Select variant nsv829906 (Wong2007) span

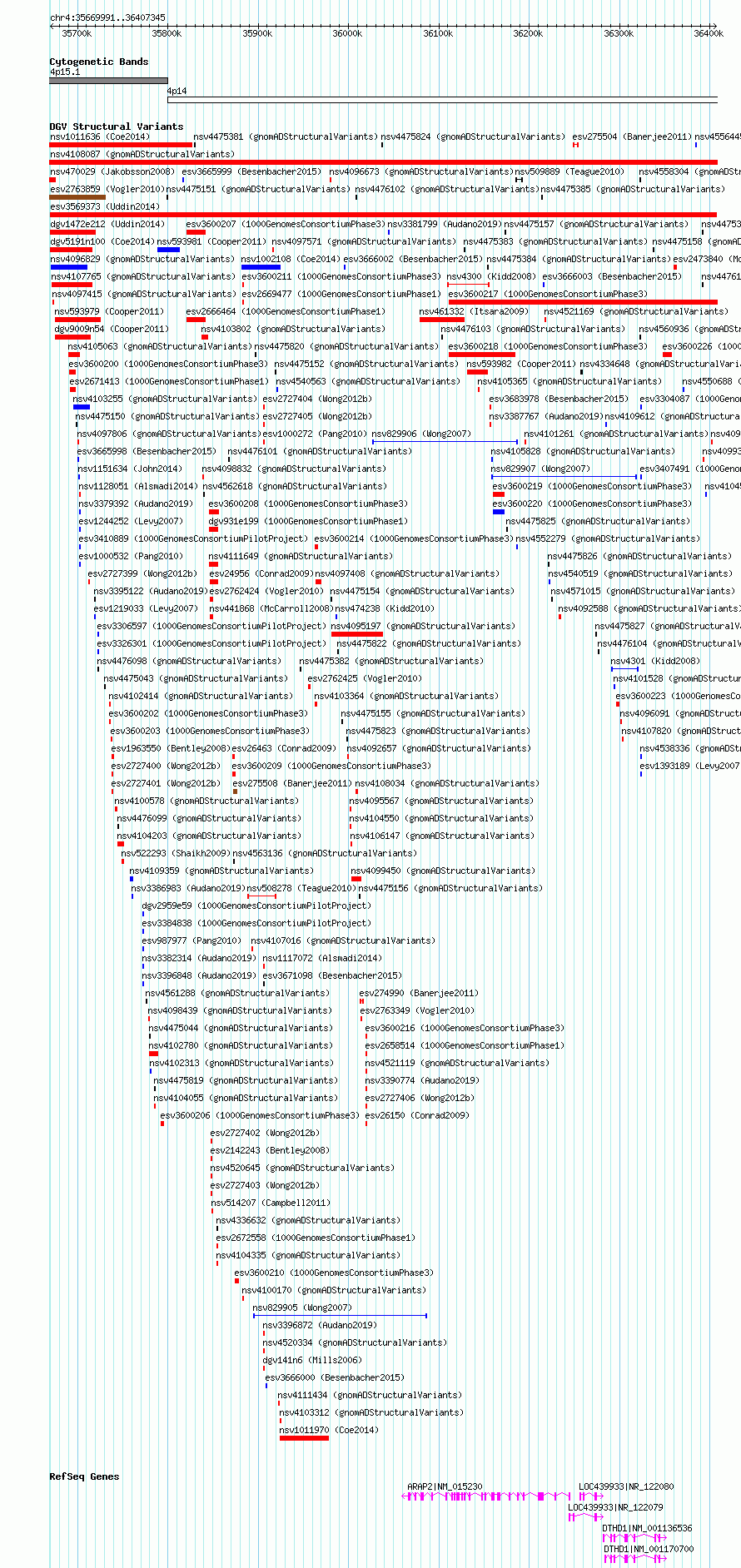point(445,441)
